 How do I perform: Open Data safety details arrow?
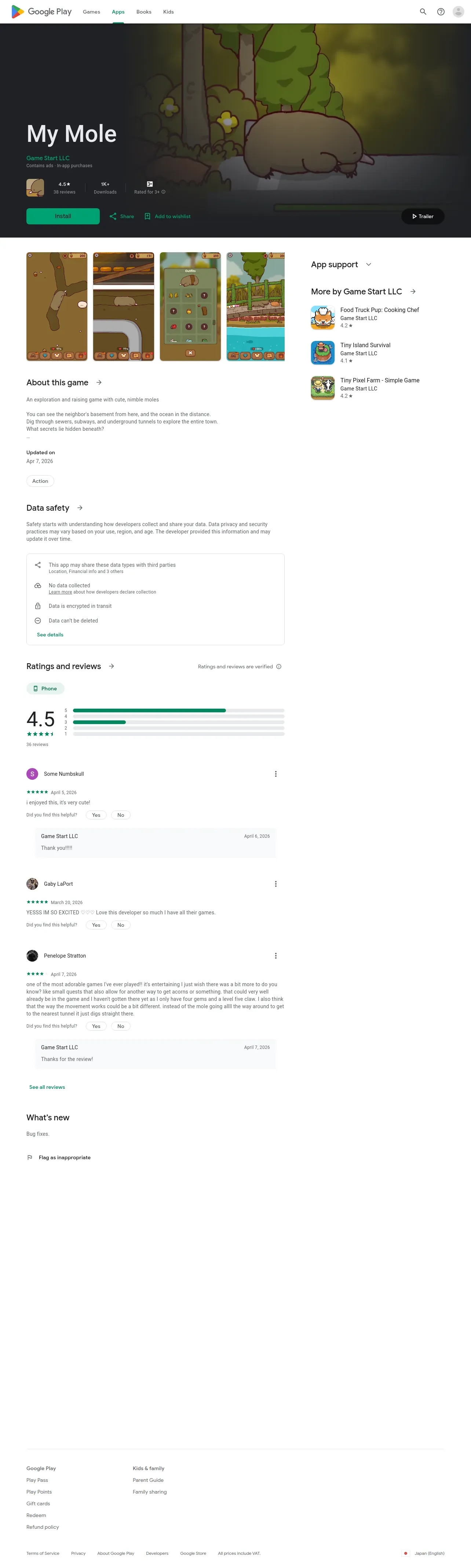80,507
